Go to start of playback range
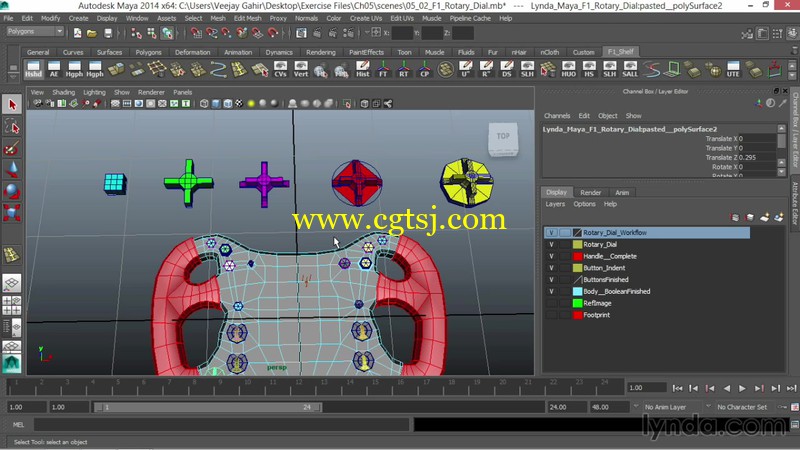This screenshot has width=800, height=450. 677,388
